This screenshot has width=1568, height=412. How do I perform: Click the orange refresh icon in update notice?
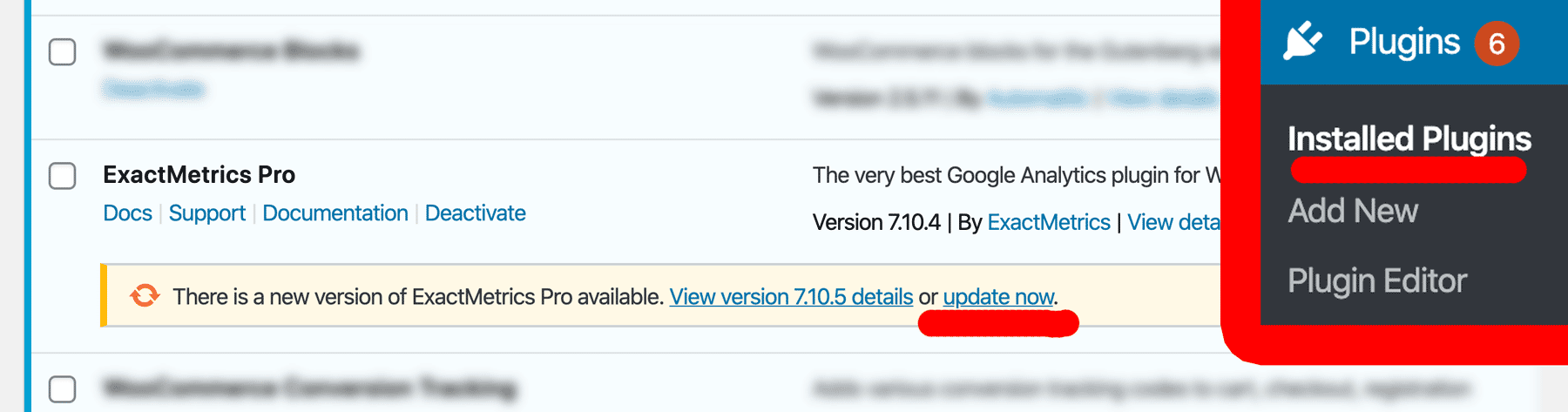pyautogui.click(x=145, y=296)
